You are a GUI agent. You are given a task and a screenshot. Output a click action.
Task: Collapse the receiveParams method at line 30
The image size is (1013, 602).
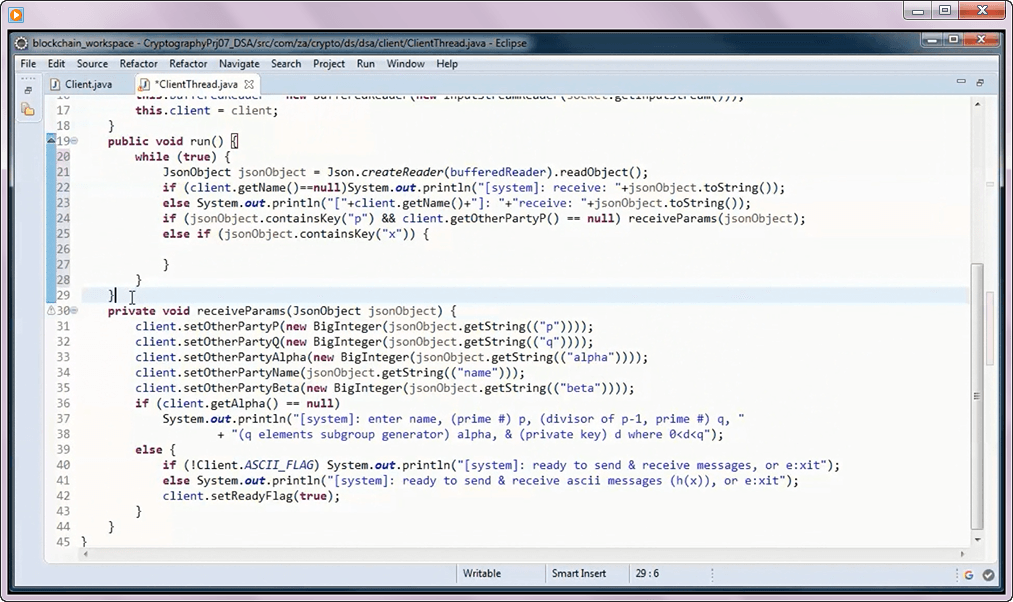point(74,311)
